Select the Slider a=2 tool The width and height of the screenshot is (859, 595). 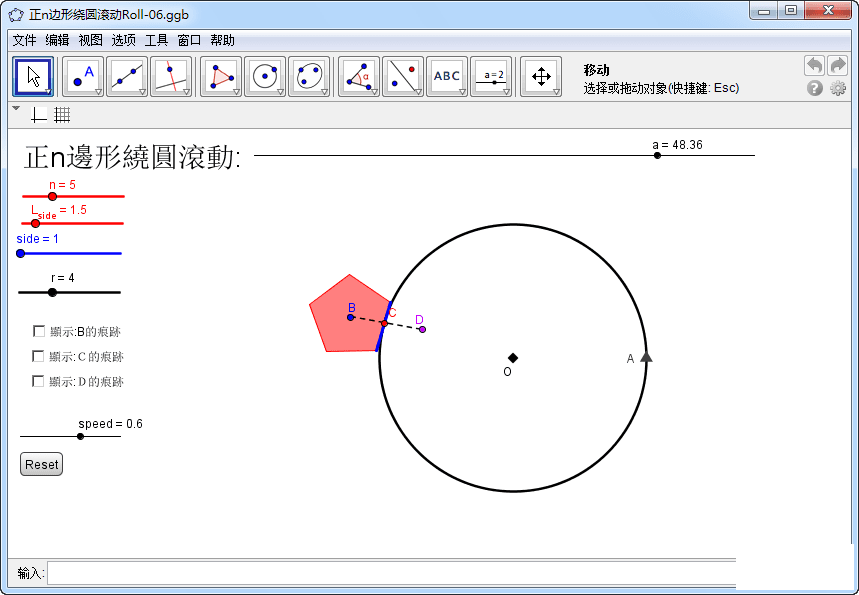point(491,77)
